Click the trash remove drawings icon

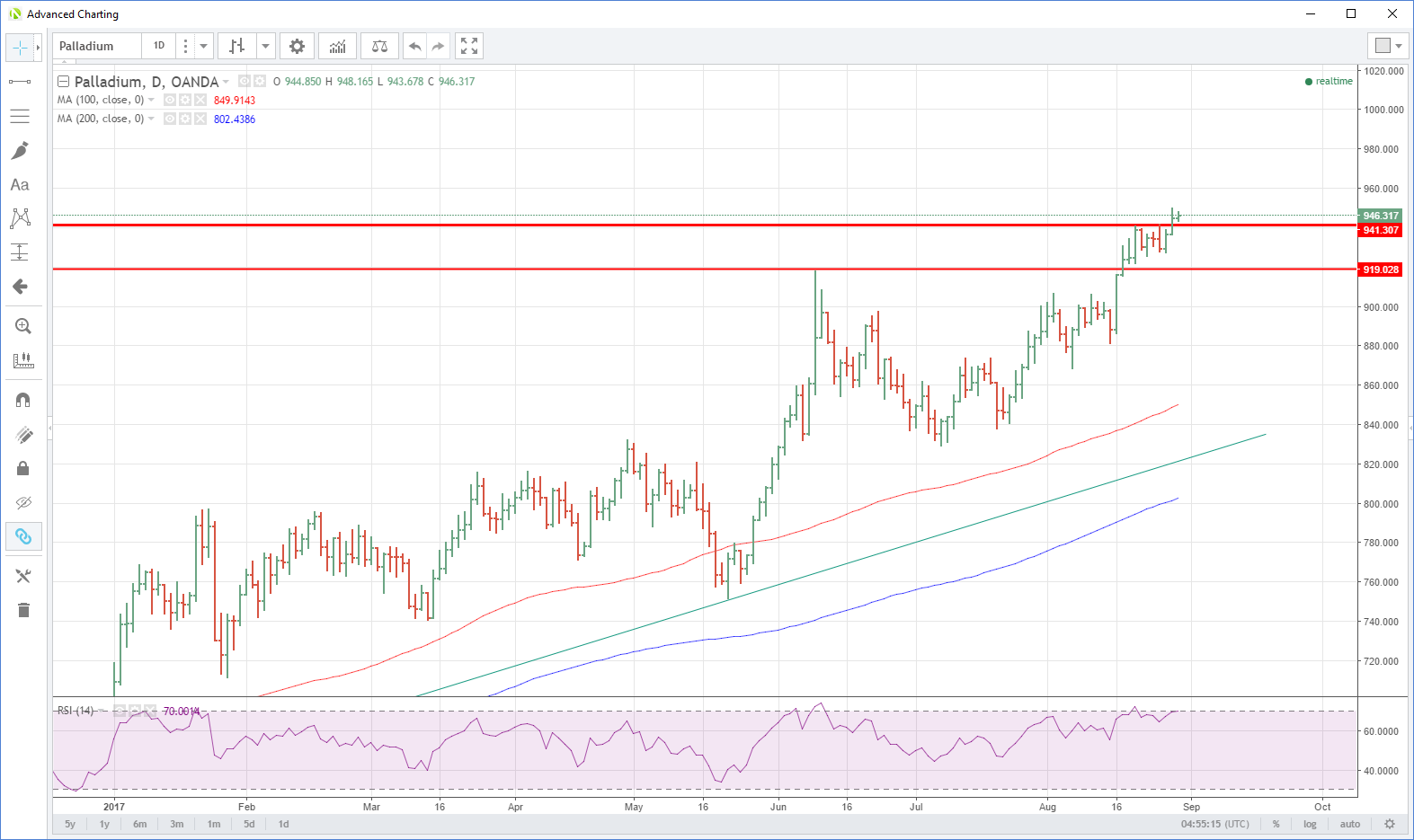click(23, 610)
